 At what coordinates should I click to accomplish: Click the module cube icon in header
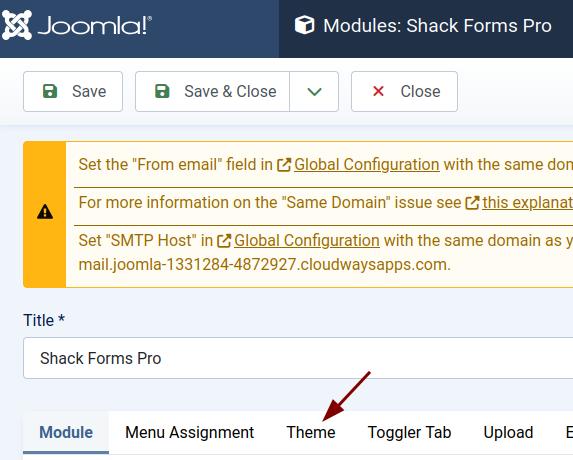pyautogui.click(x=304, y=25)
